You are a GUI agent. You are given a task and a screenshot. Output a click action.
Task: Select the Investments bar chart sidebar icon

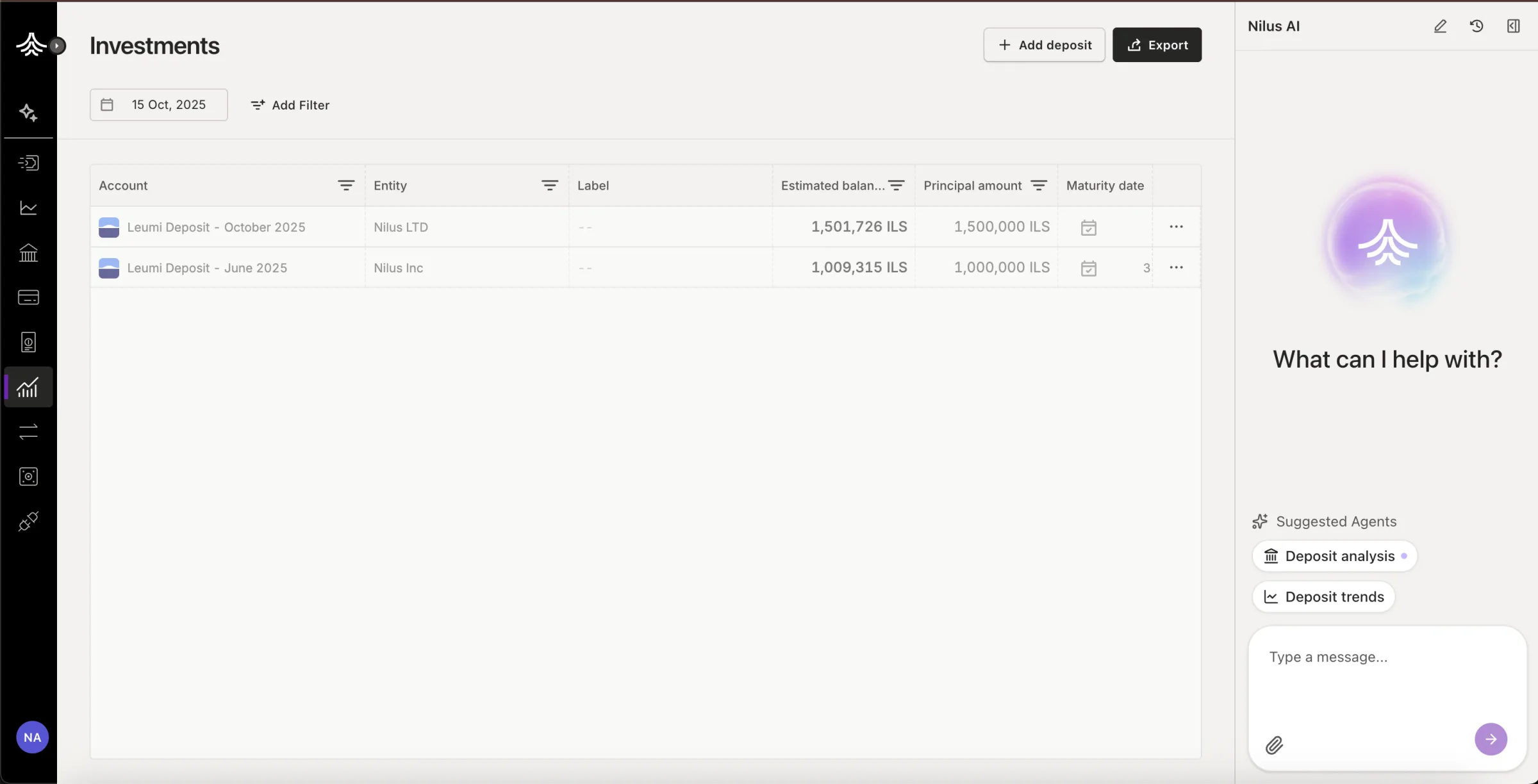pos(28,387)
